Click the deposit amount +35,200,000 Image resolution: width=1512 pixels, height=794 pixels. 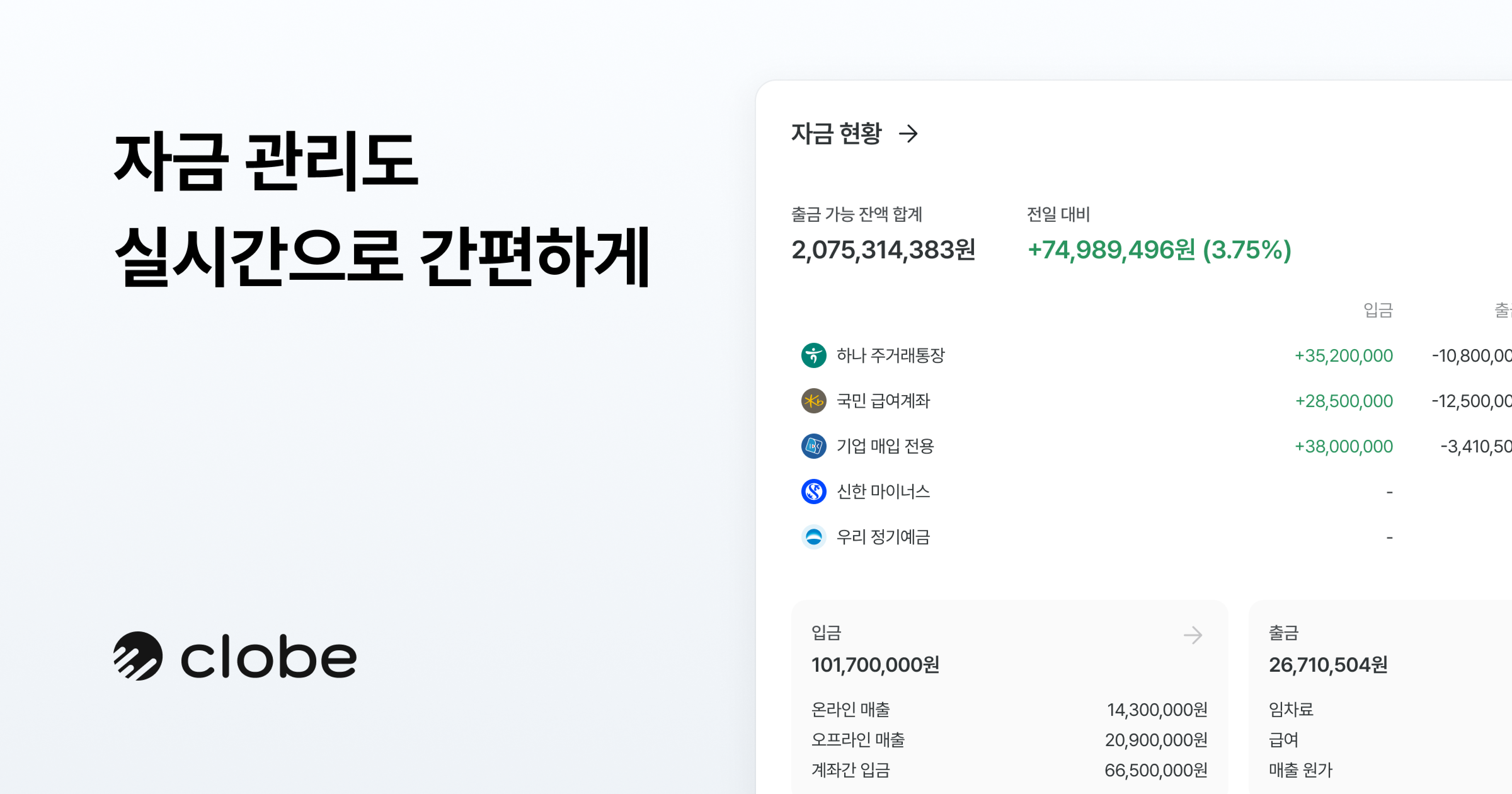click(1343, 355)
